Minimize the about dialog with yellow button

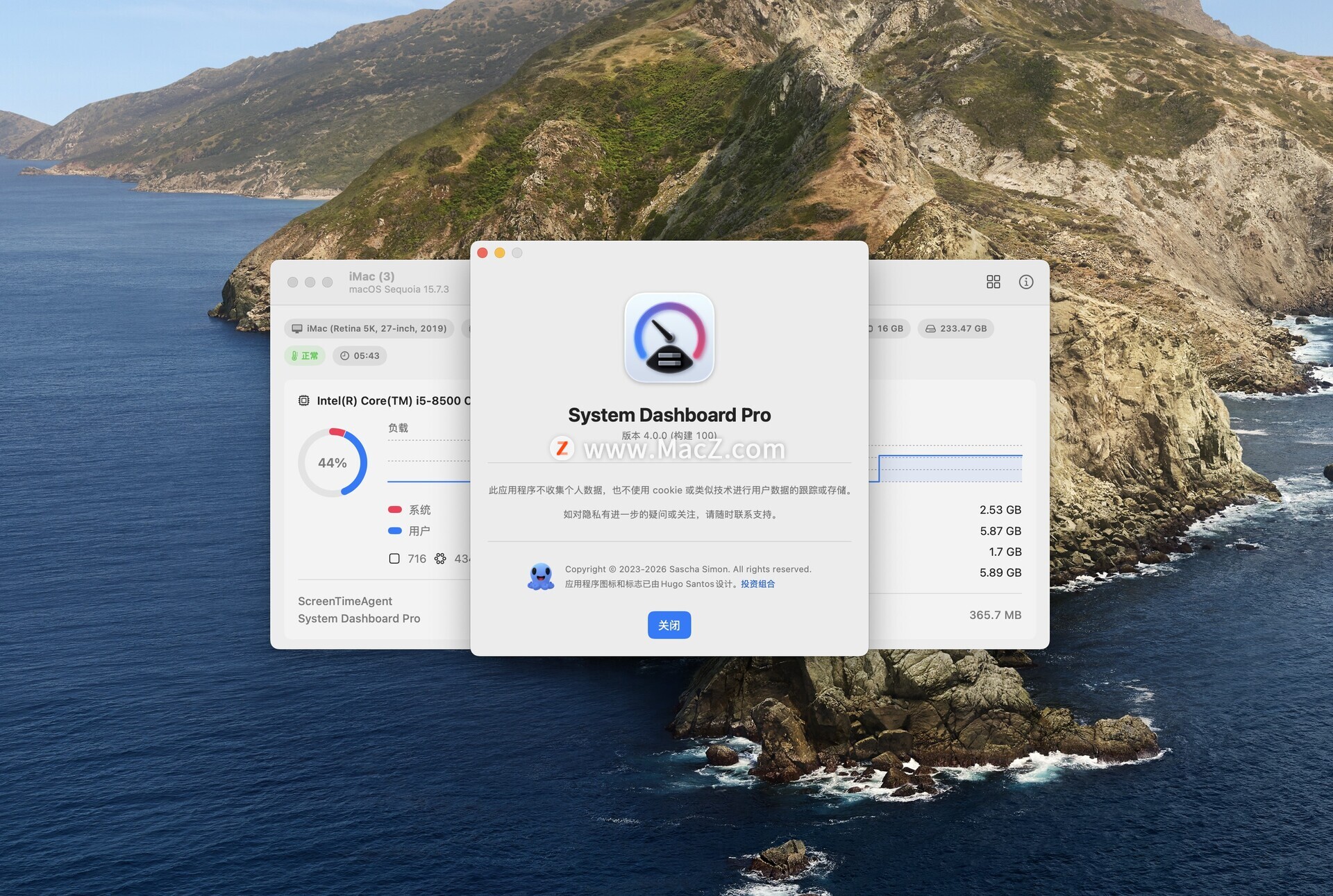(500, 253)
